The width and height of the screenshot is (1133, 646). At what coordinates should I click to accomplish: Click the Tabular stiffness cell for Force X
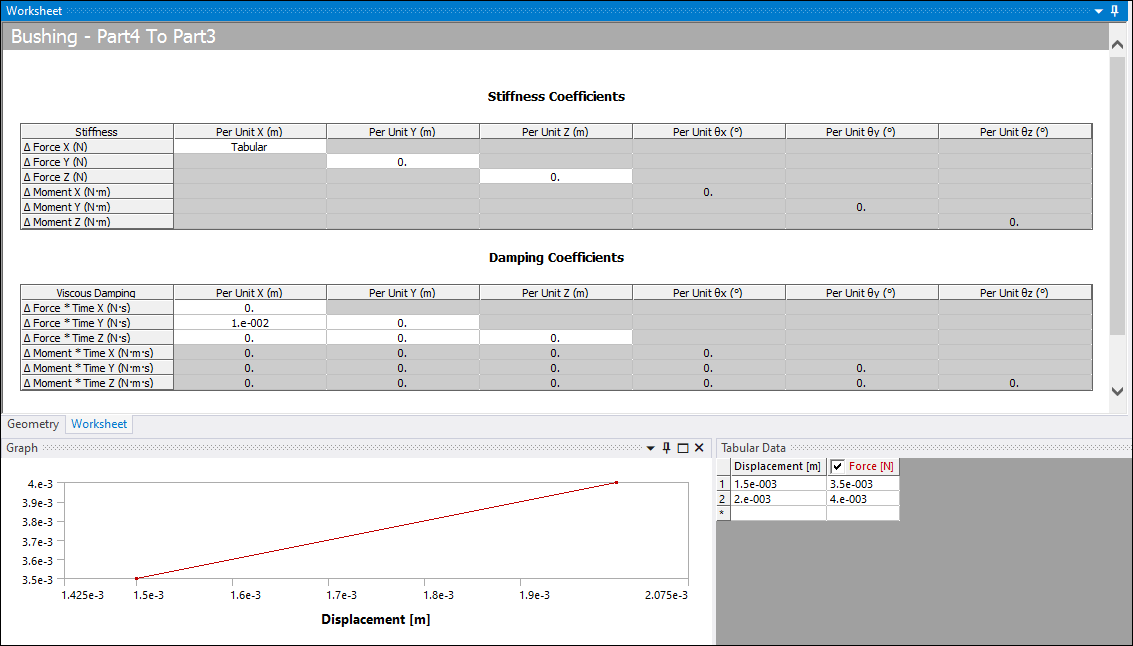click(249, 147)
